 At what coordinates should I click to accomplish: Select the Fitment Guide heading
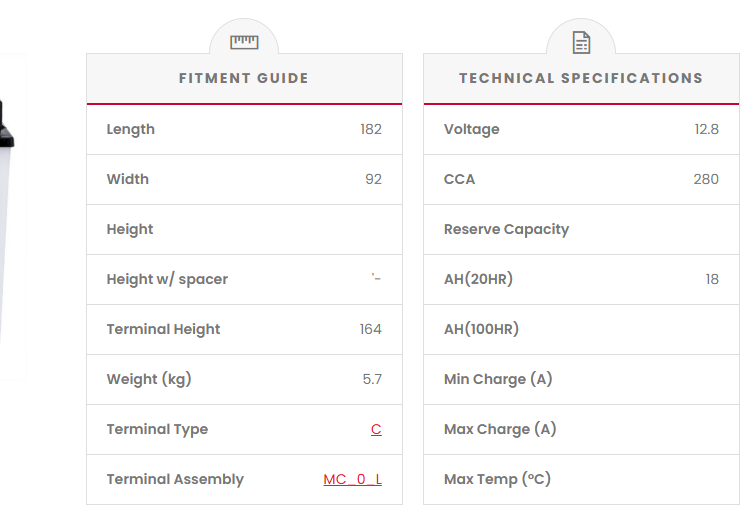pos(244,78)
